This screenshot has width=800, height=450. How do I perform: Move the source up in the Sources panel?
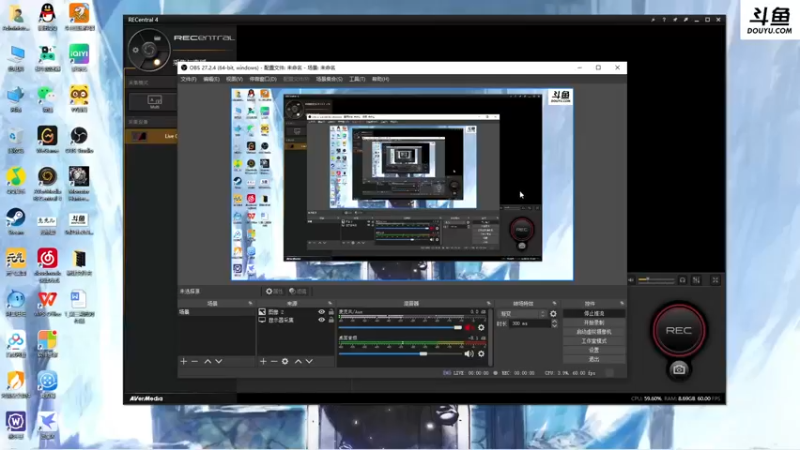298,361
